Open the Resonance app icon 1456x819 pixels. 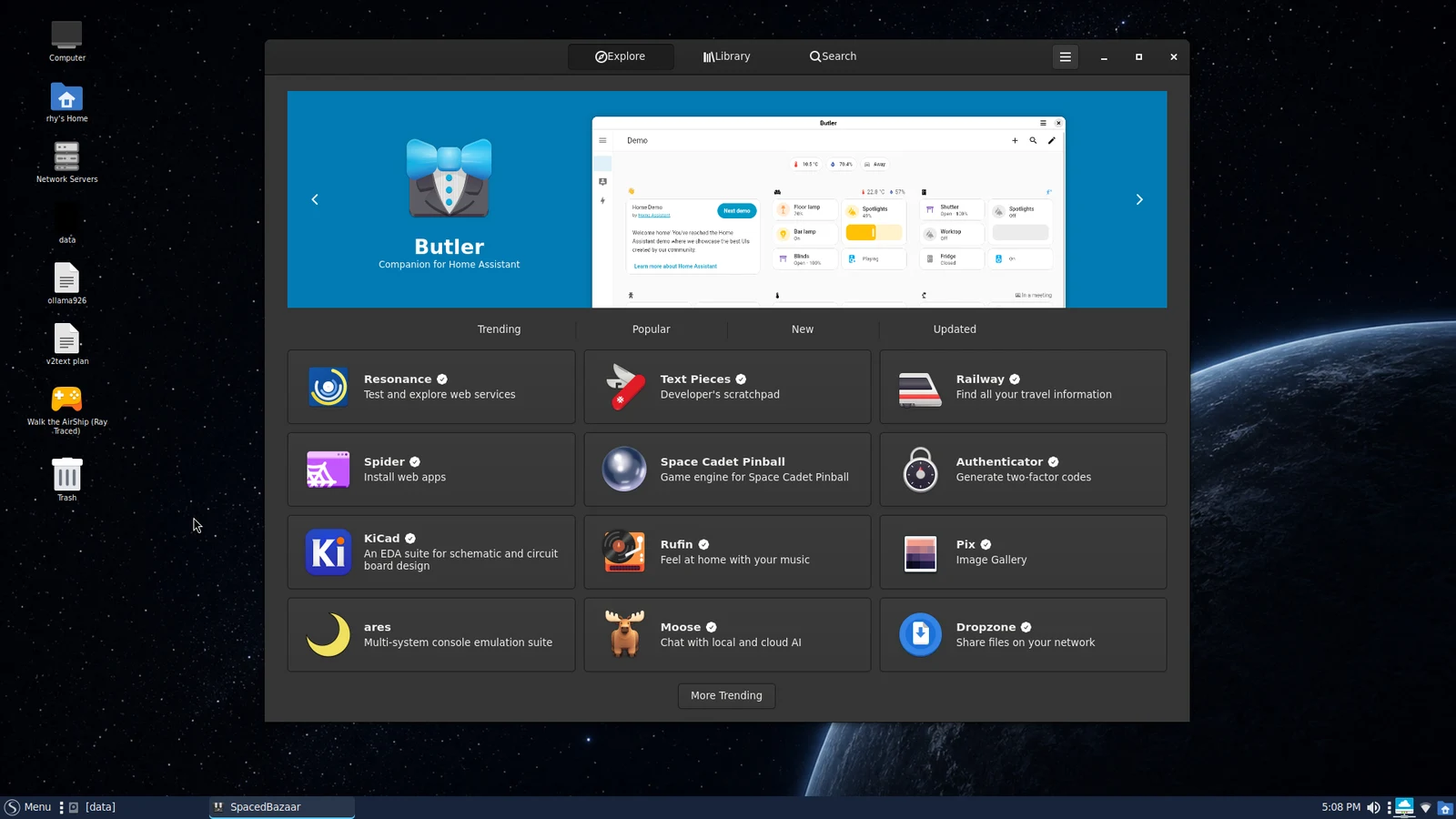coord(328,387)
